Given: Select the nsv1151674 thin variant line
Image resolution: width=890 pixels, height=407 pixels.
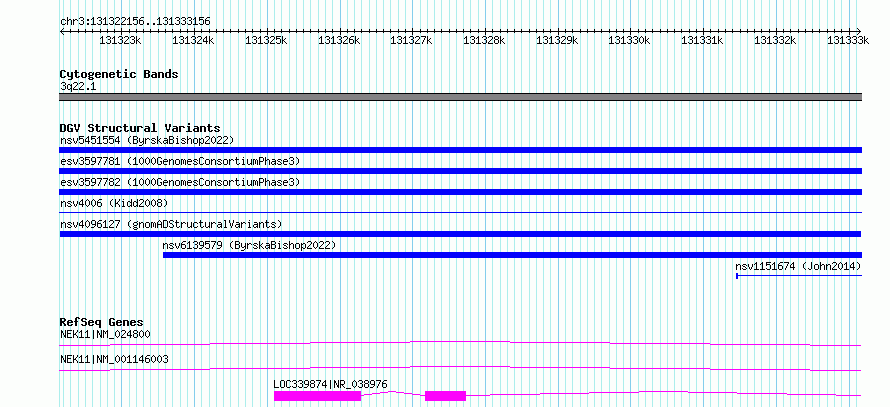Looking at the screenshot, I should point(799,276).
